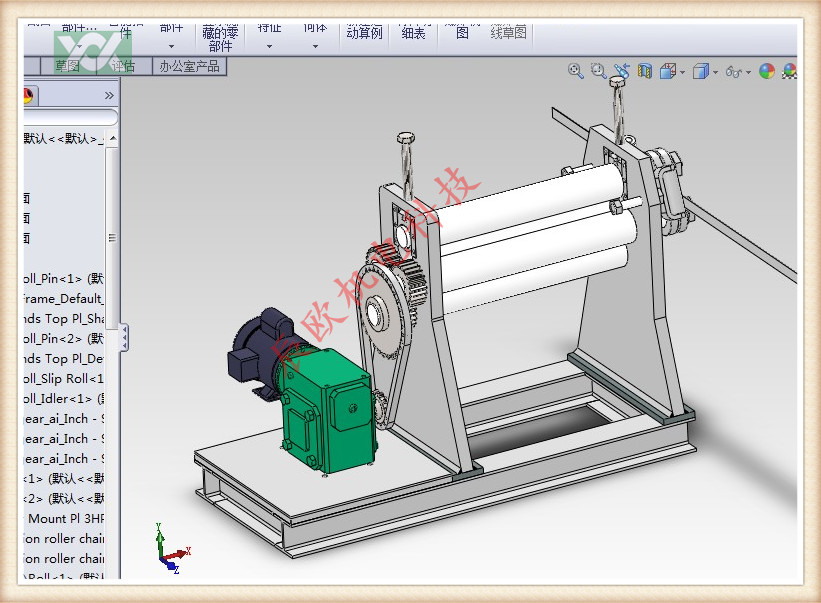
Task: Open the 特征 dropdown arrow in ribbon
Action: [x=269, y=47]
